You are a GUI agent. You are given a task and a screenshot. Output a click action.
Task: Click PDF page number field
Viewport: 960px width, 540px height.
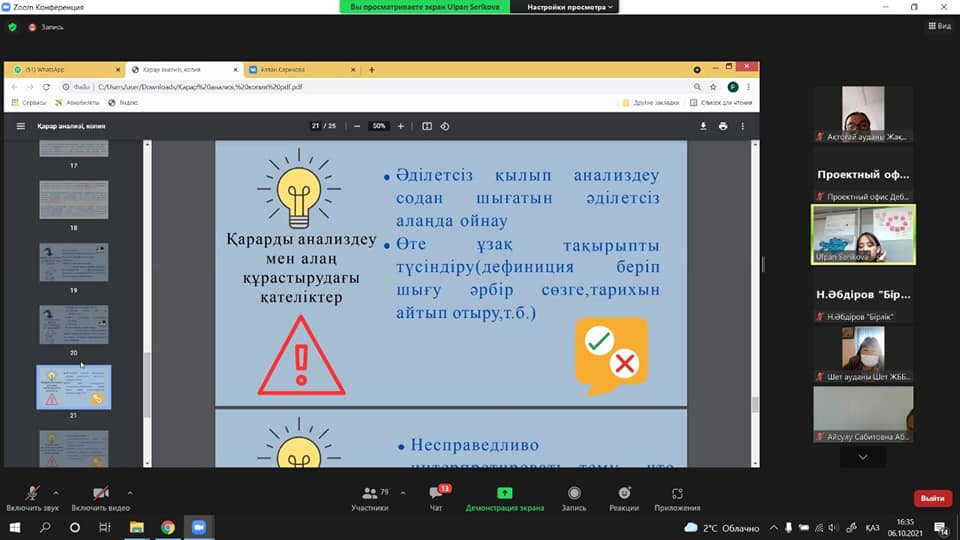[315, 126]
